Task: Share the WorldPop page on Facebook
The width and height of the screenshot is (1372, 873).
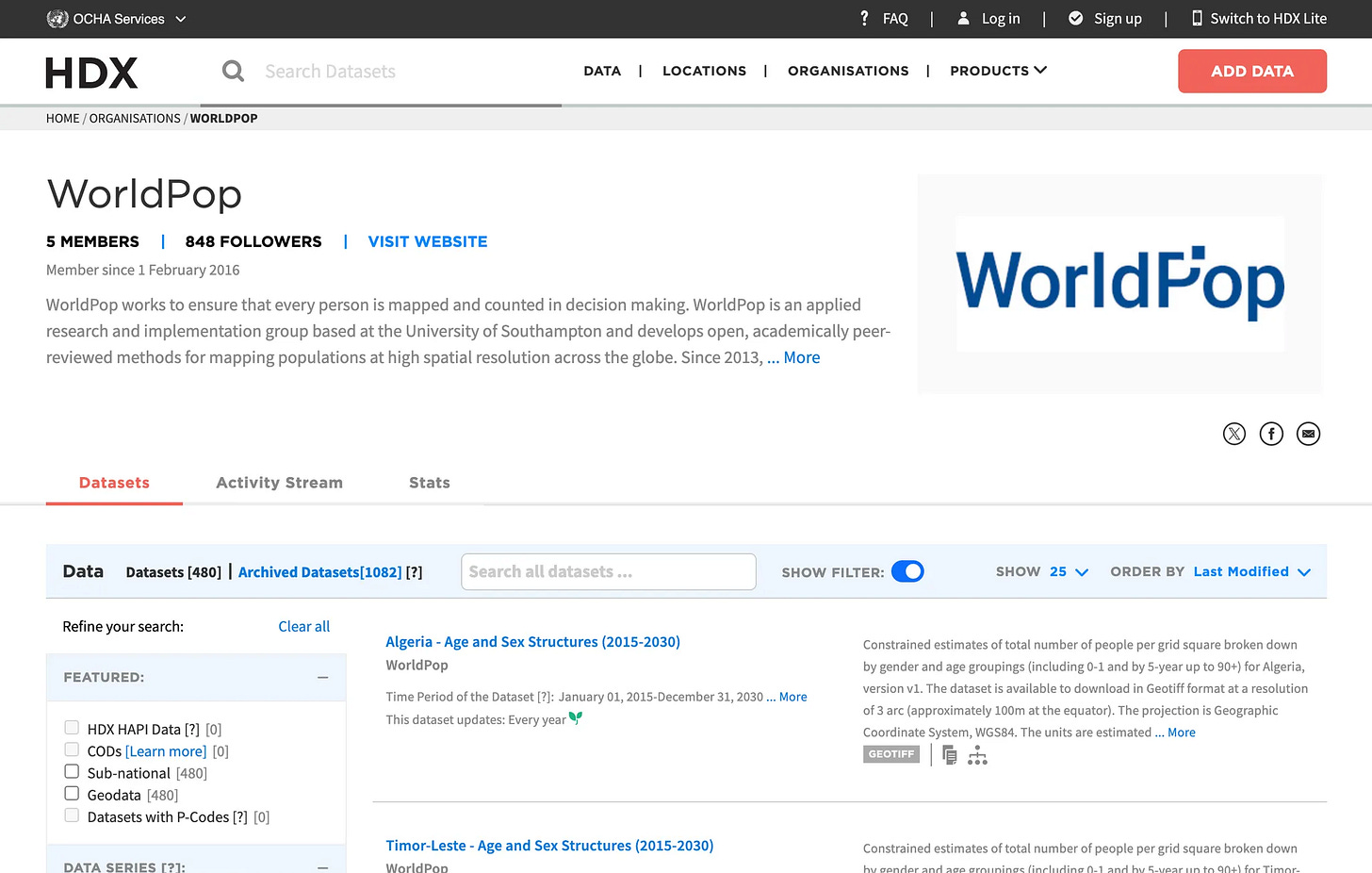Action: point(1271,434)
